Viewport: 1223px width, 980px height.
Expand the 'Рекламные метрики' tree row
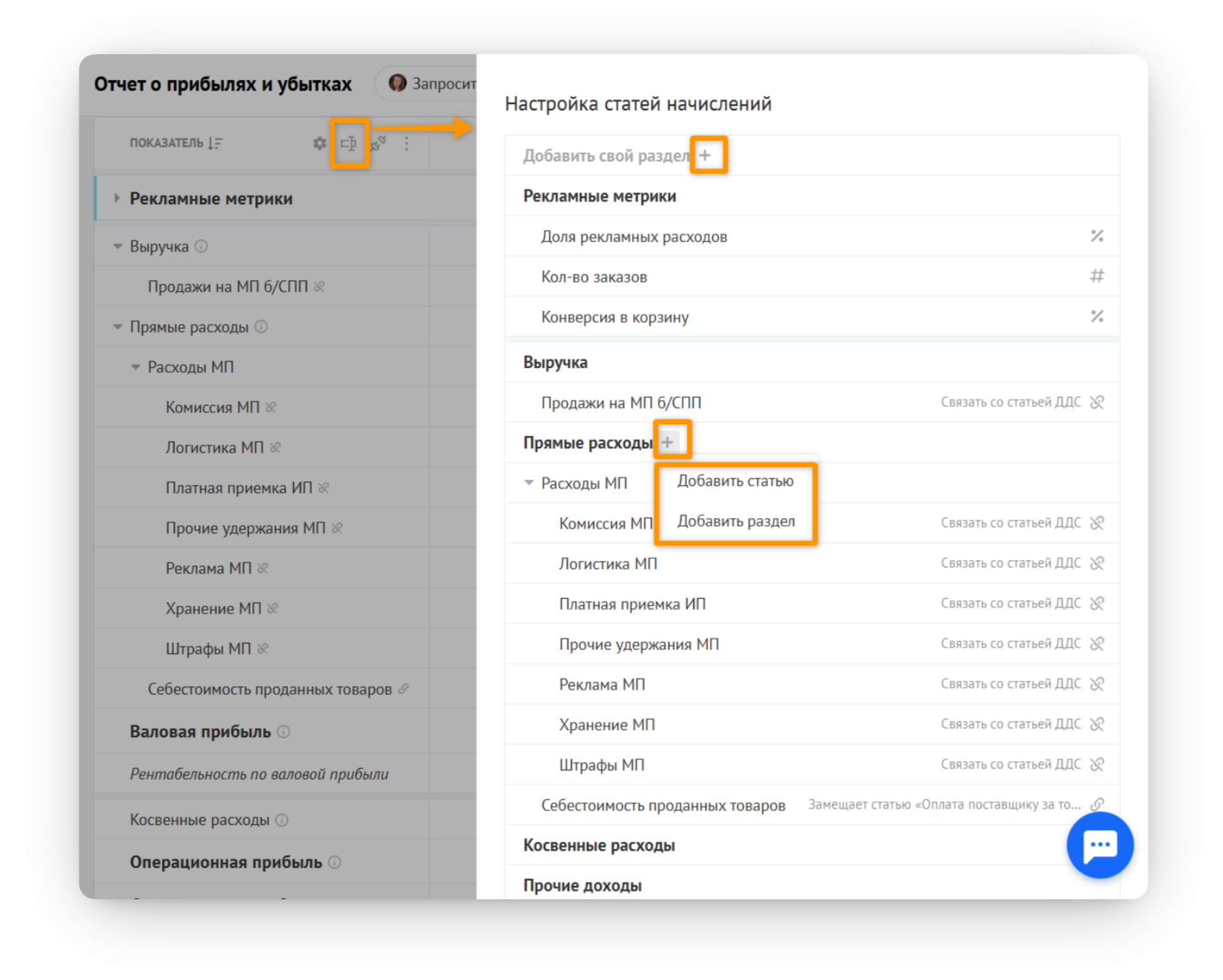click(x=117, y=198)
